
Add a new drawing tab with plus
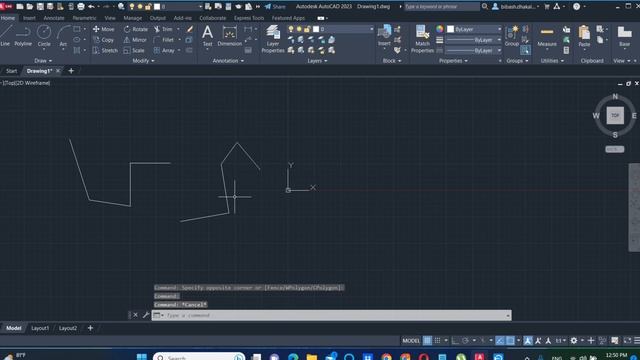[71, 71]
